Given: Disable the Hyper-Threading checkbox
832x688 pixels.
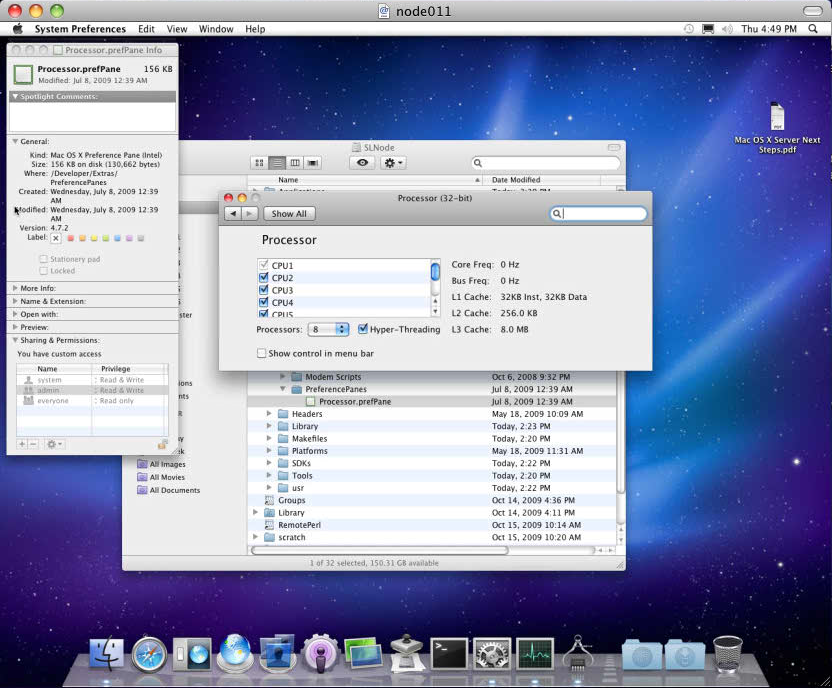Looking at the screenshot, I should pos(363,329).
